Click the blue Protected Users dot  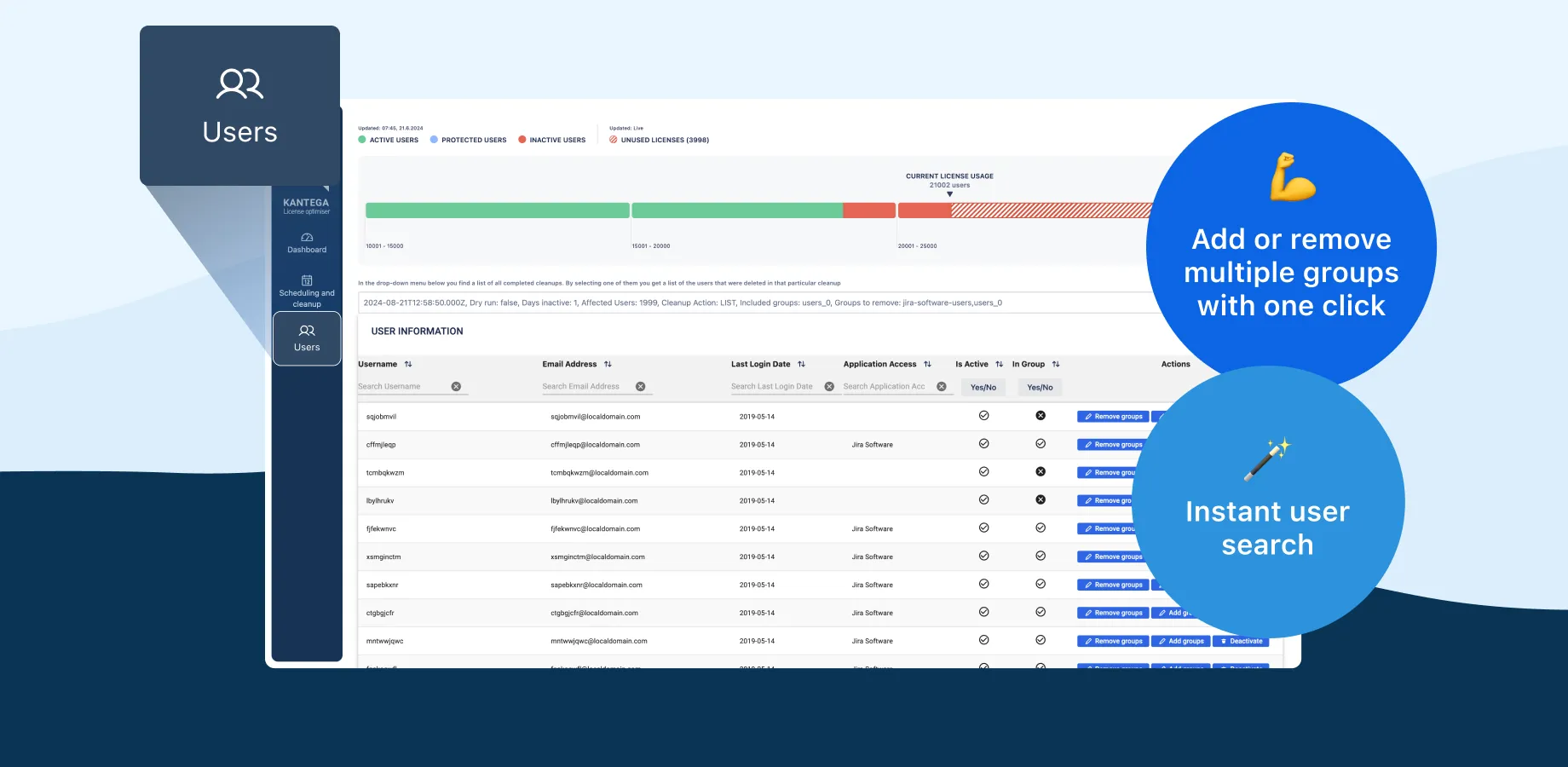(x=433, y=139)
